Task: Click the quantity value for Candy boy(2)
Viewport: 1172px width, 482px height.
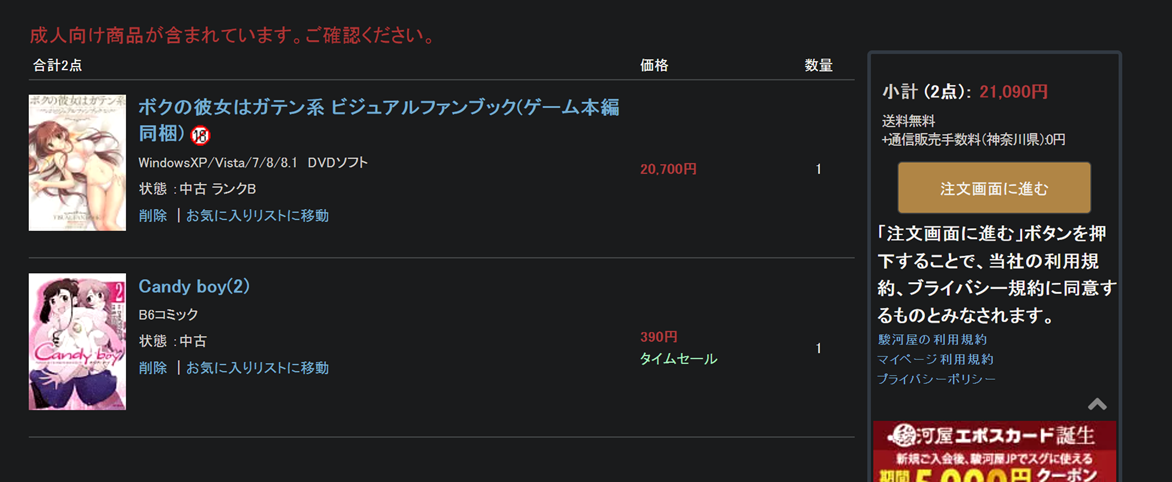Action: point(818,348)
